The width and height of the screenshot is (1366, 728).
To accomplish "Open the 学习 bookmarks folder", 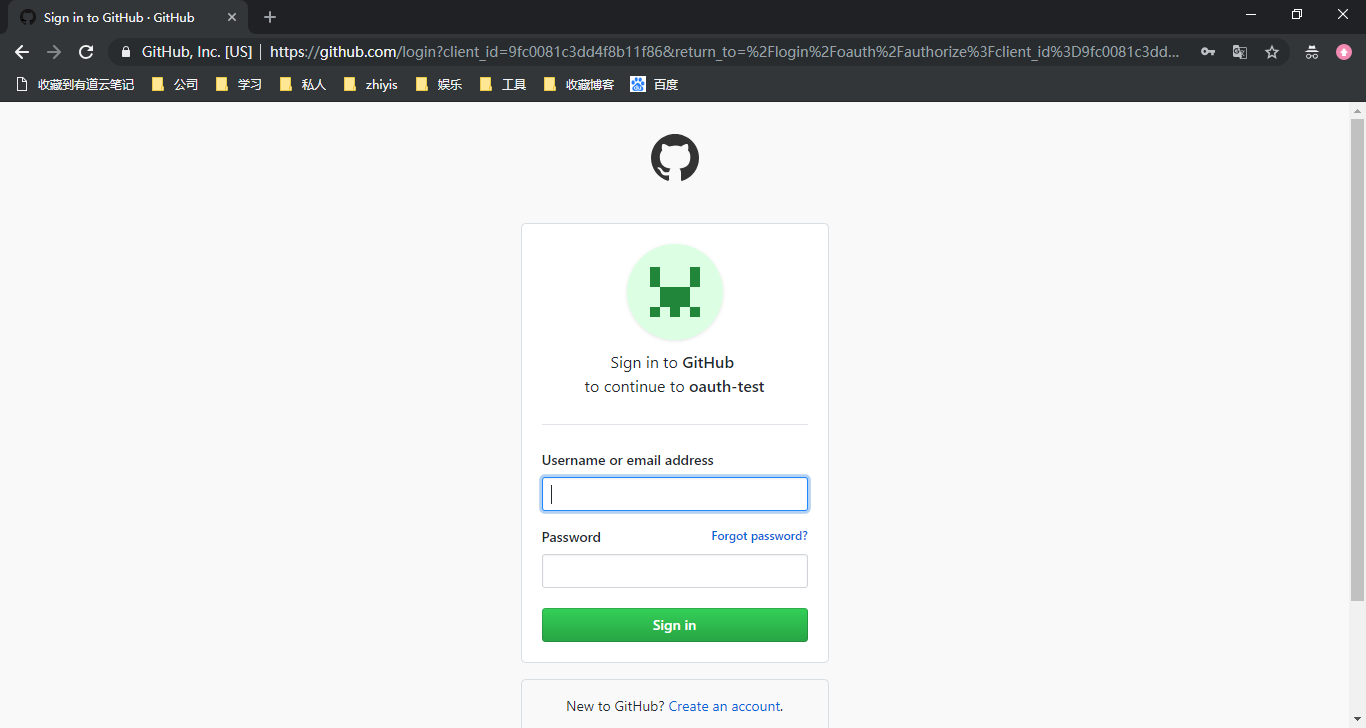I will pyautogui.click(x=239, y=85).
